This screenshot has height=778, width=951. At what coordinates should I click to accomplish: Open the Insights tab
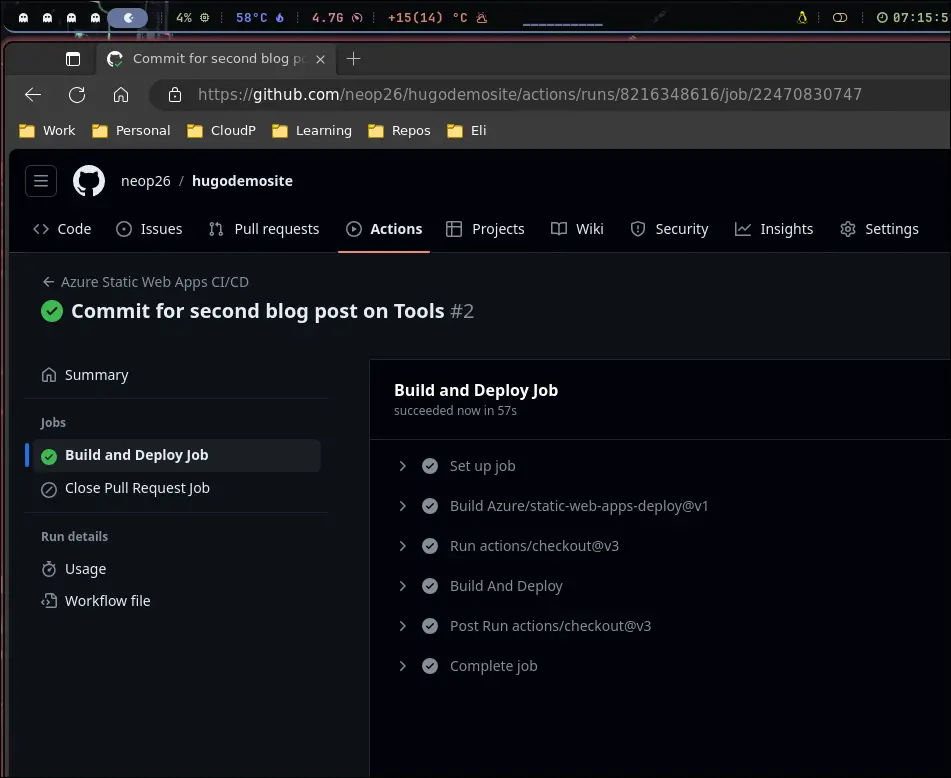[x=773, y=229]
